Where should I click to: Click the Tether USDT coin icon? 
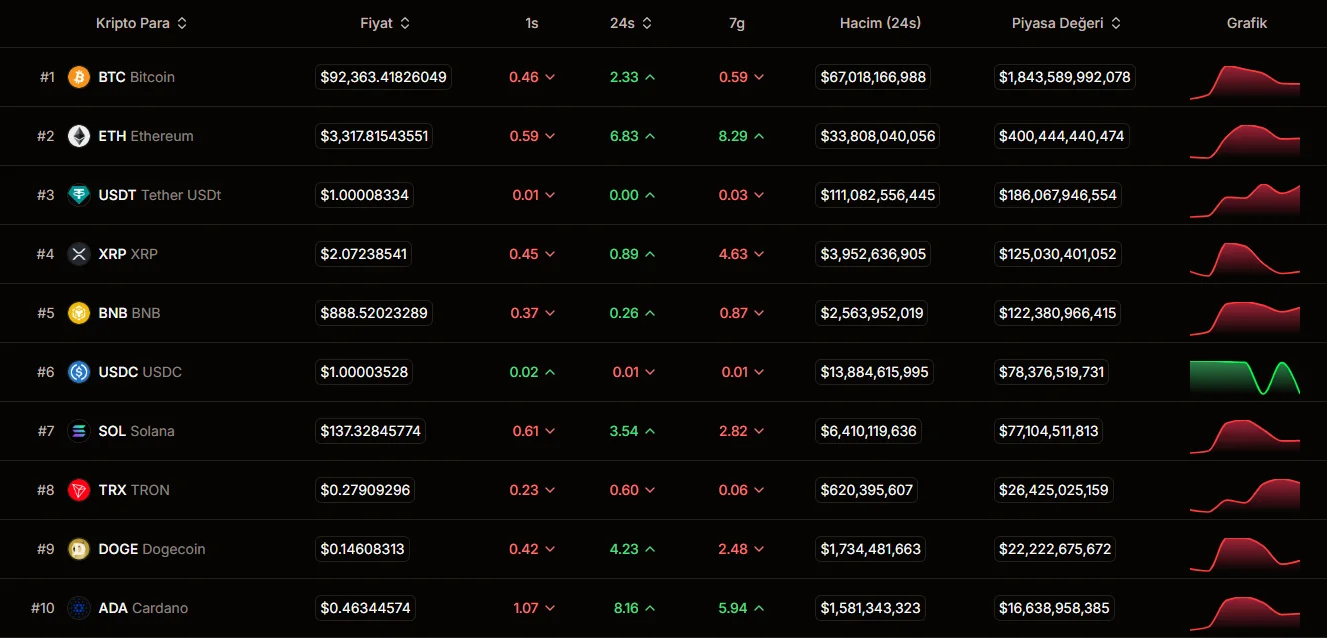[x=79, y=195]
